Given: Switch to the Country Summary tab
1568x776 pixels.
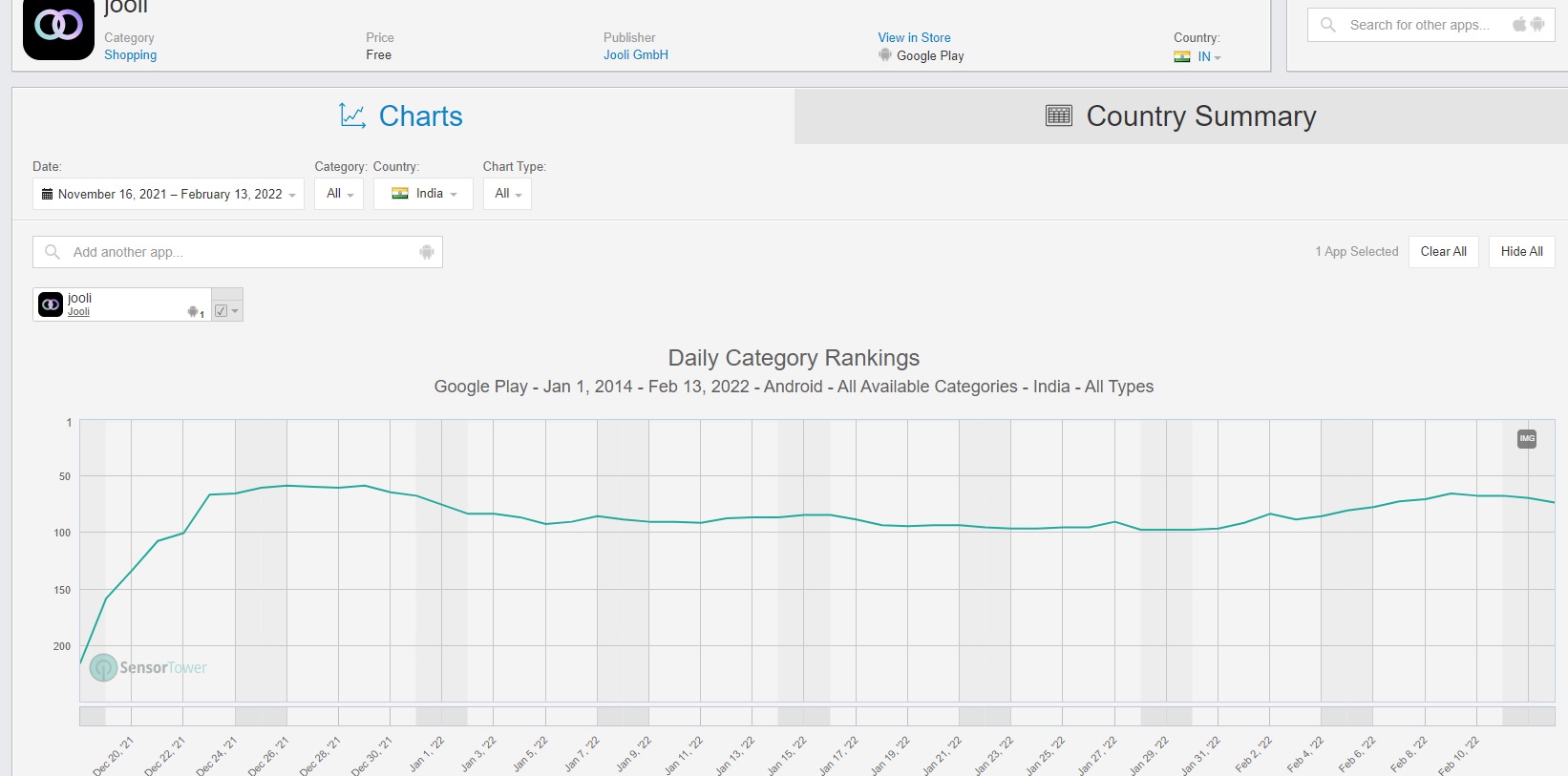Looking at the screenshot, I should tap(1180, 116).
